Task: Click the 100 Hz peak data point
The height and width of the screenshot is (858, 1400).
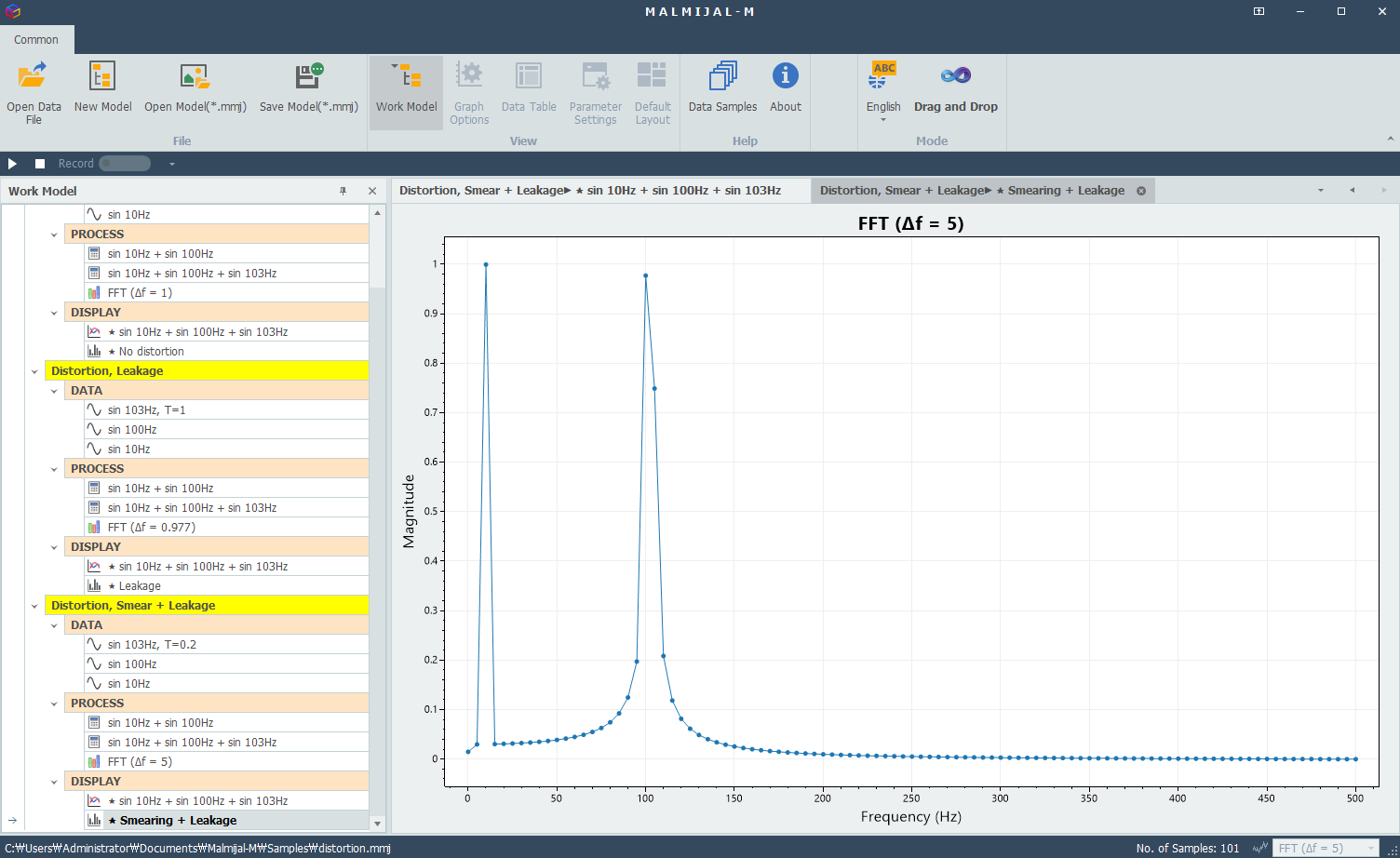Action: [645, 275]
